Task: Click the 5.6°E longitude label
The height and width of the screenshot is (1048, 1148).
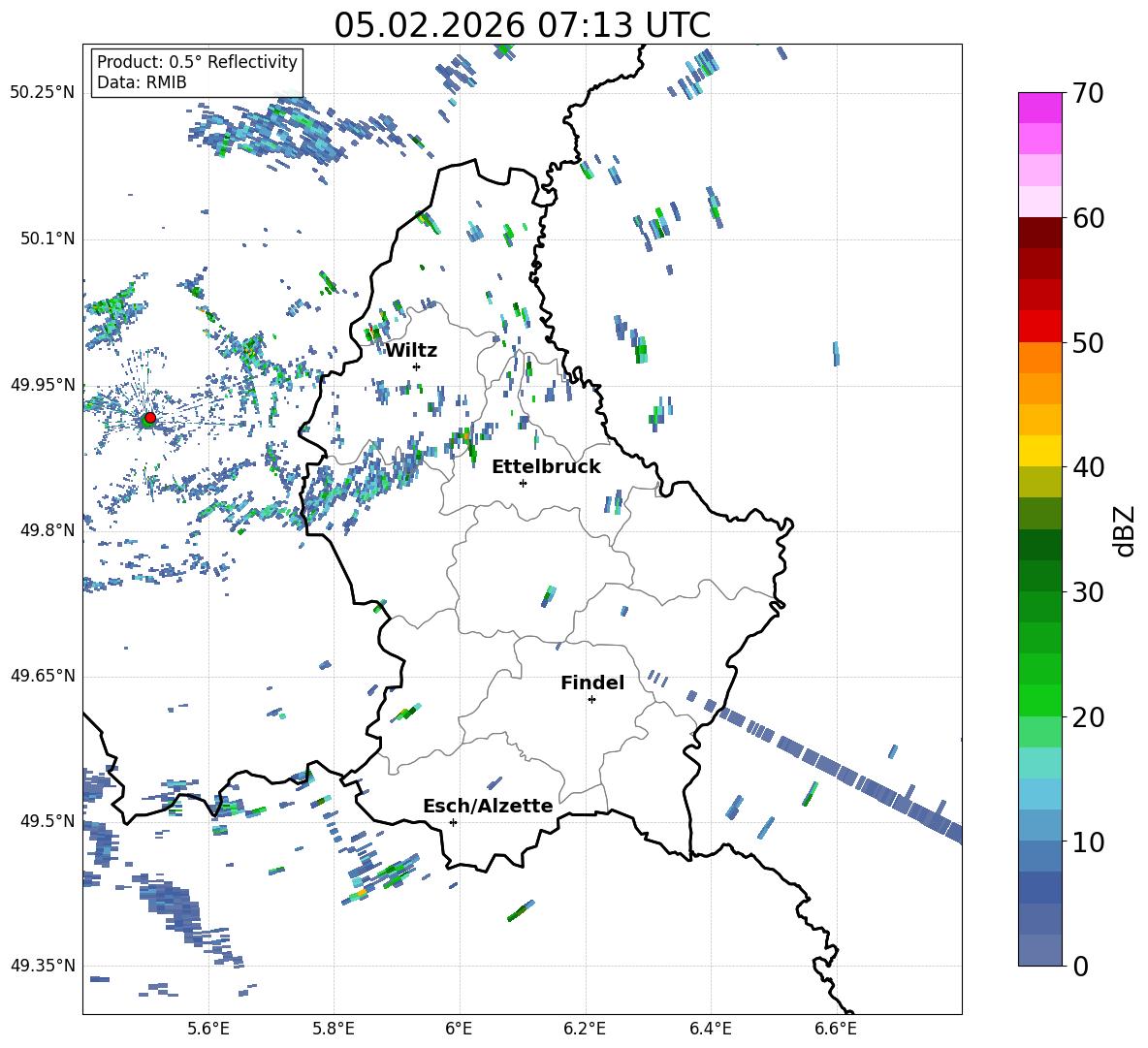Action: point(208,1029)
